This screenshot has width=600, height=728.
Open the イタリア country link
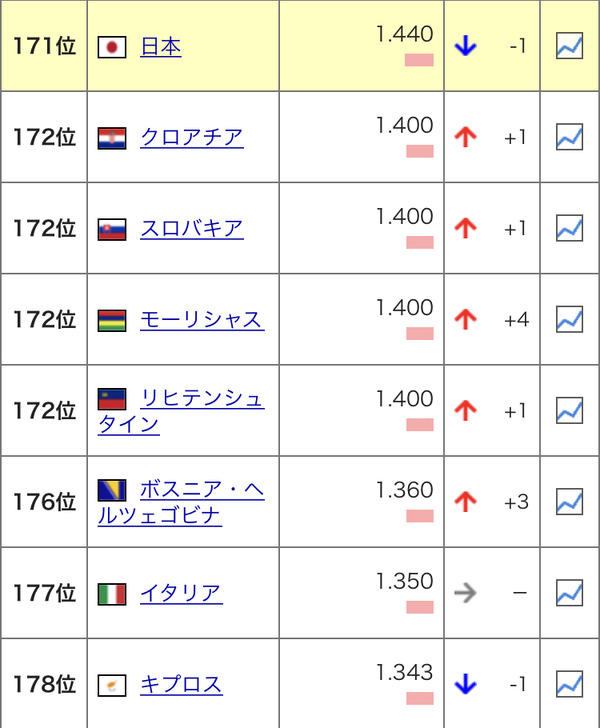181,593
